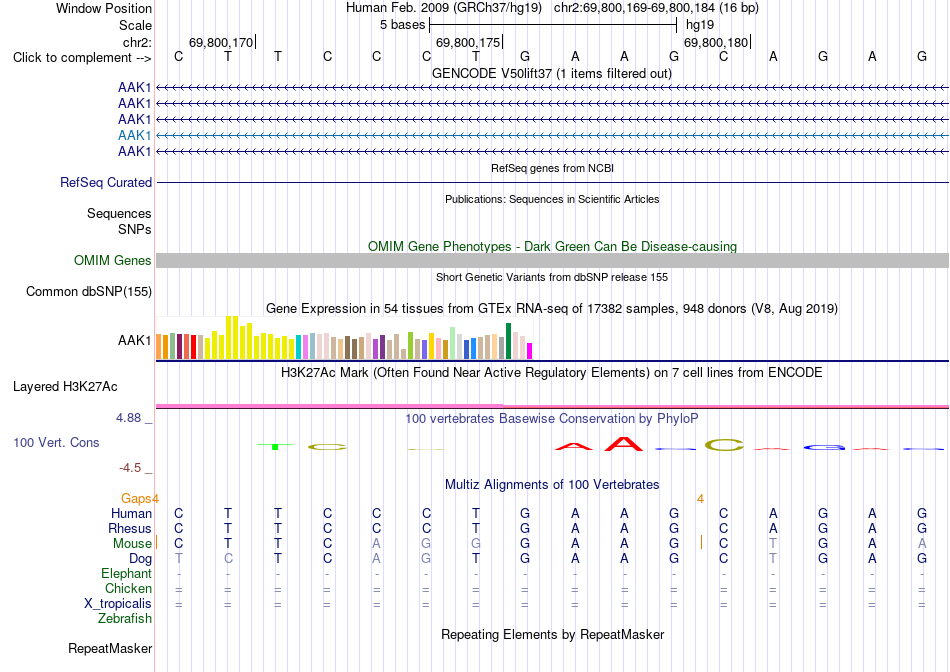Click the blue G PhyloP logo letter
The height and width of the screenshot is (672, 950).
[823, 448]
